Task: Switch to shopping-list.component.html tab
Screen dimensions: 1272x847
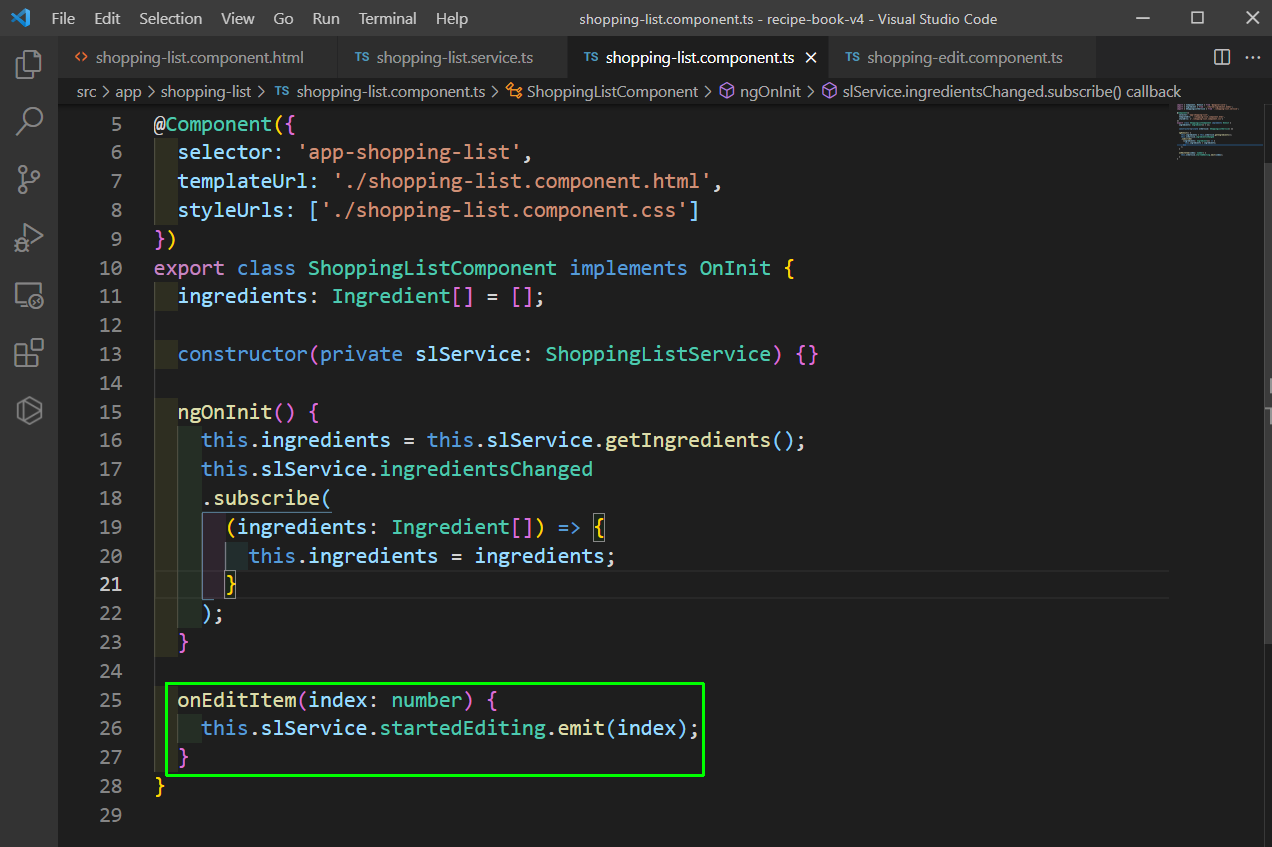Action: click(199, 58)
